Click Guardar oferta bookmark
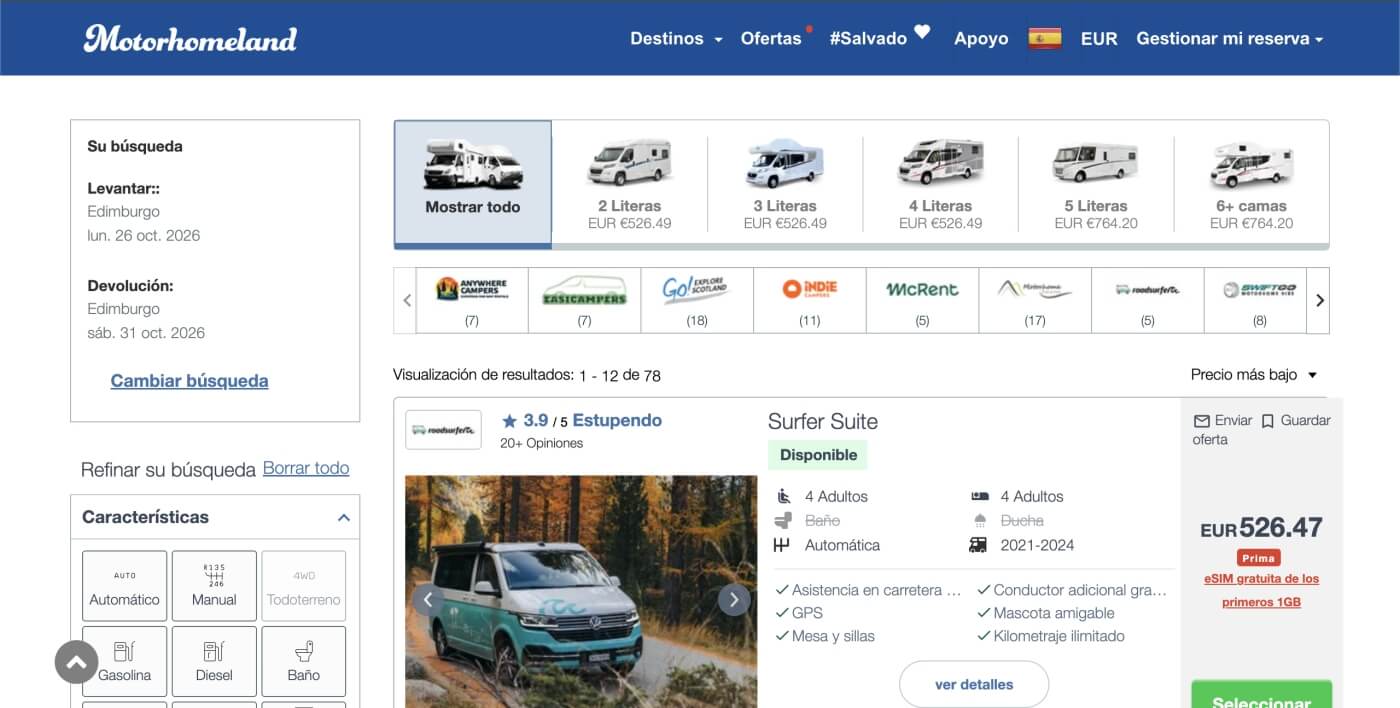This screenshot has width=1400, height=708. pos(1296,421)
